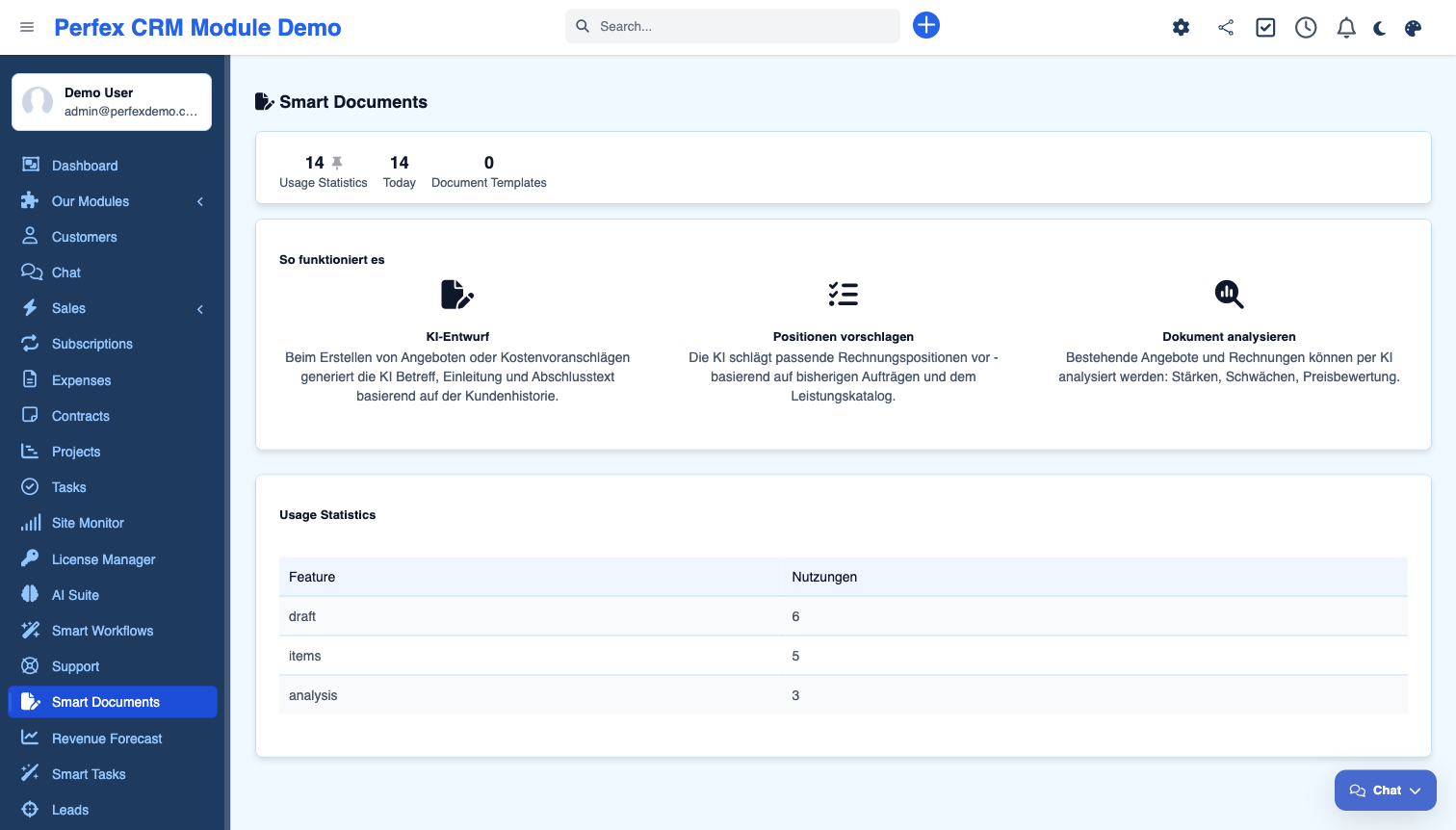Go to Revenue Forecast menu item
This screenshot has width=1456, height=830.
click(x=107, y=739)
